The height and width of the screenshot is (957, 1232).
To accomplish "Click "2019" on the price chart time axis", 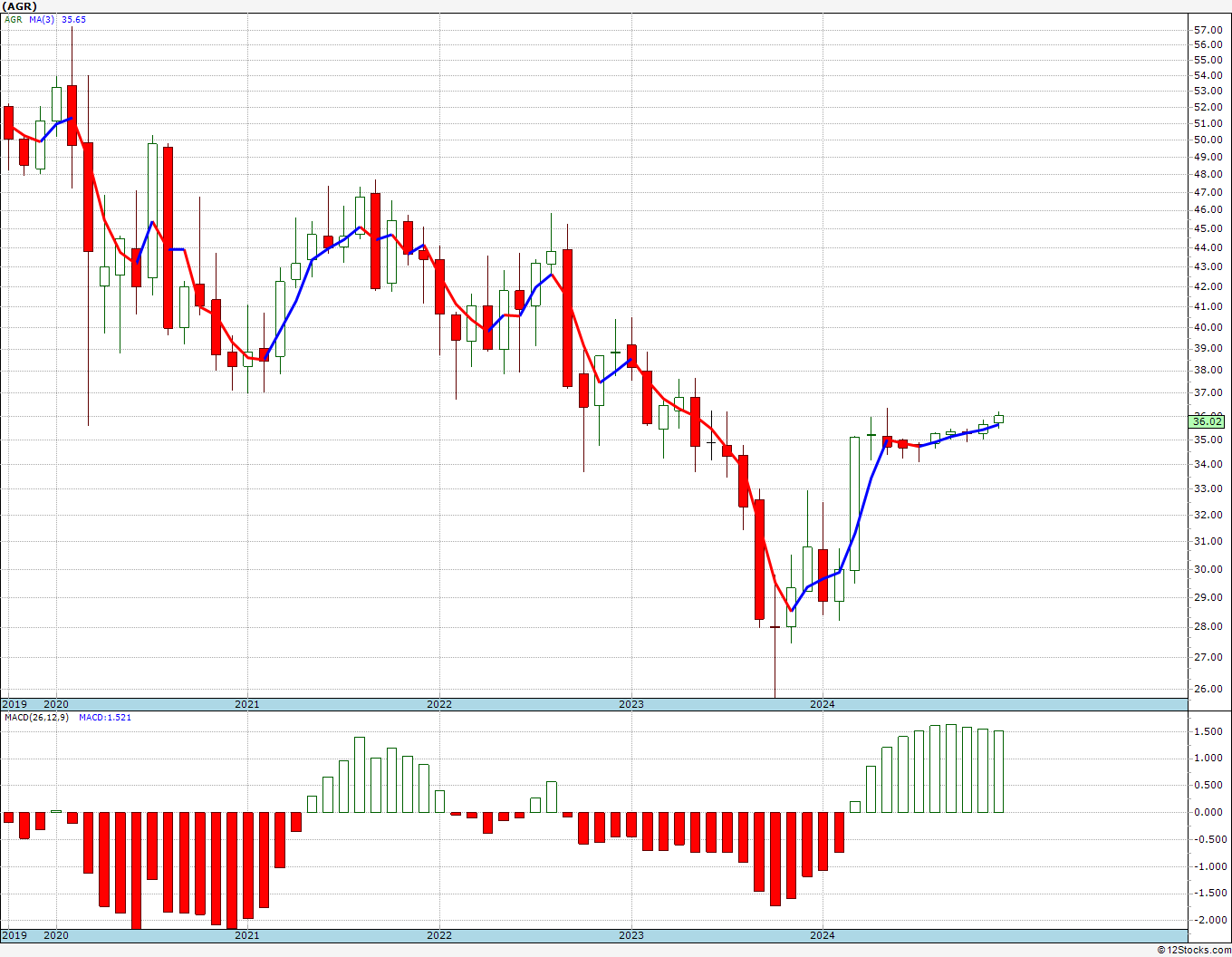I will coord(14,704).
